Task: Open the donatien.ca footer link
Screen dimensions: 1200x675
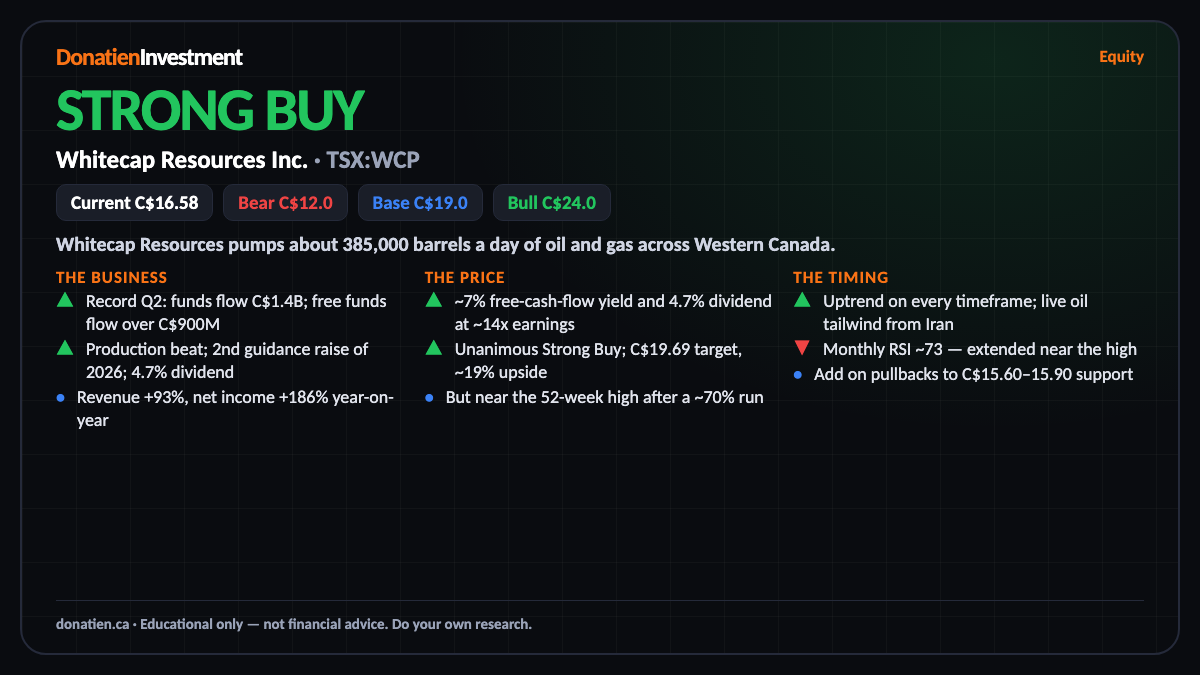Action: tap(92, 624)
